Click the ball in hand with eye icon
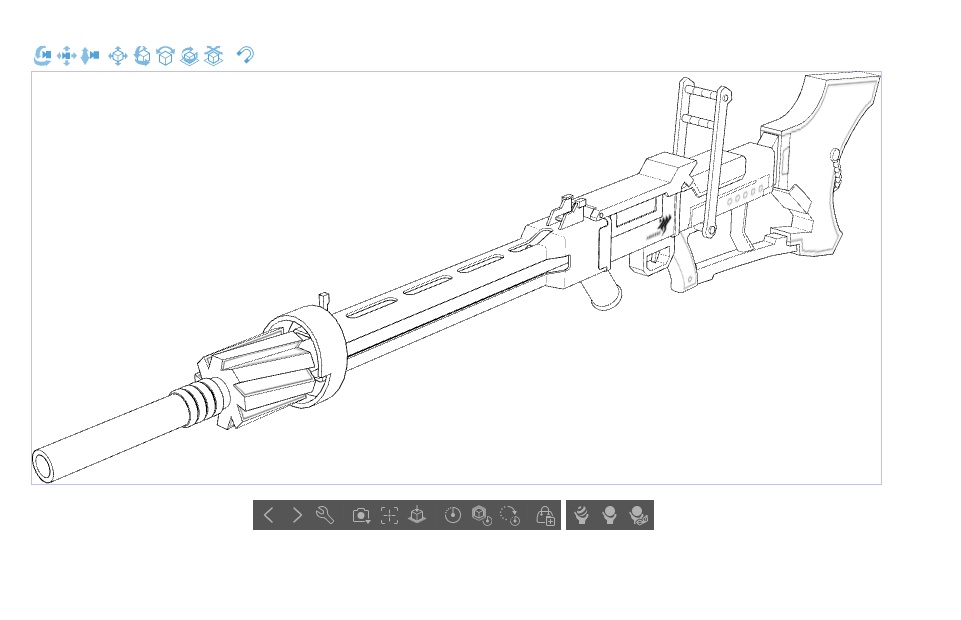The height and width of the screenshot is (620, 961). click(x=638, y=515)
